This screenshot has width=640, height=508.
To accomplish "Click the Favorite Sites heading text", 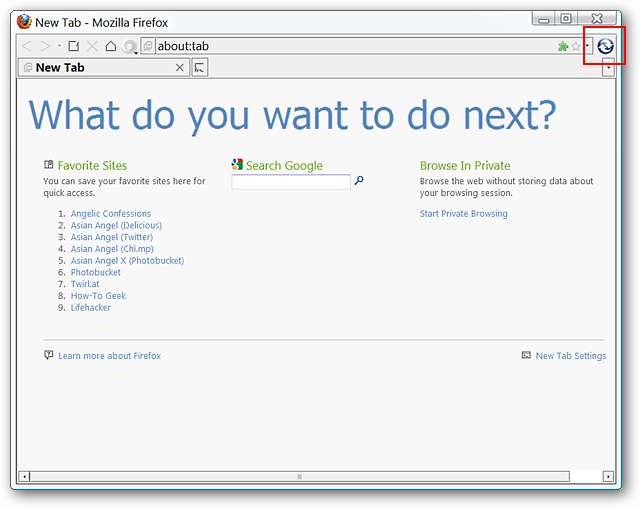I will coord(92,165).
